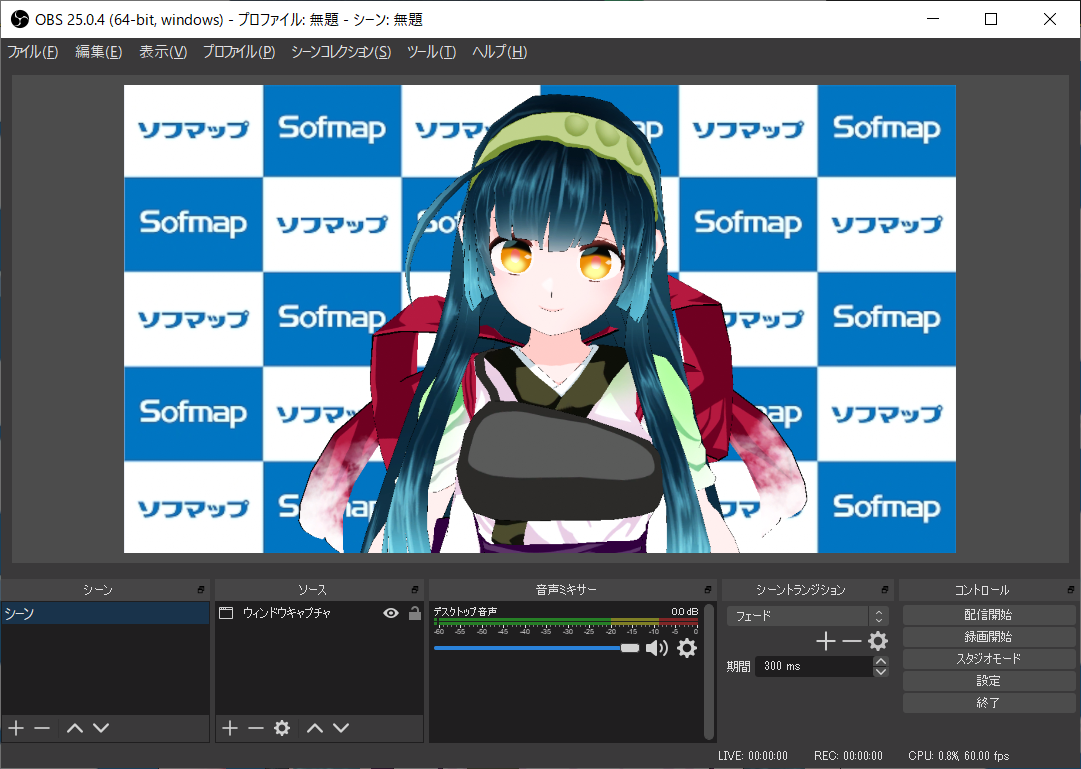Mute Desktop Audio with the speaker icon

[656, 648]
